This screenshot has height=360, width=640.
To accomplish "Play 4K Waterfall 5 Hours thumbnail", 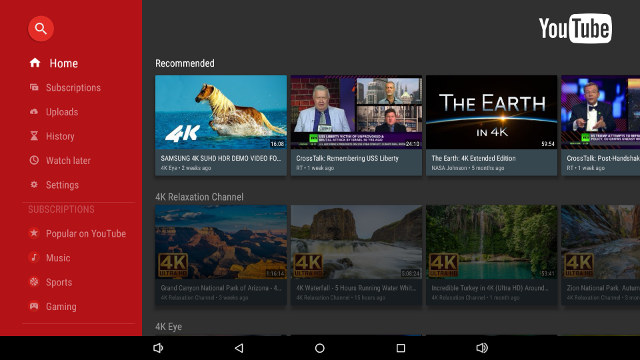I will point(356,242).
